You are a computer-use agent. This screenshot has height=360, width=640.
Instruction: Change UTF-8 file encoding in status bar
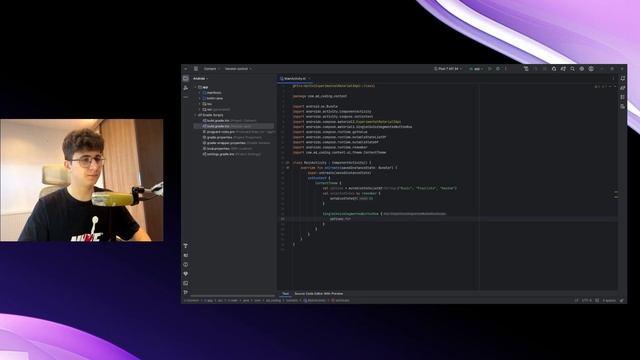[587, 300]
